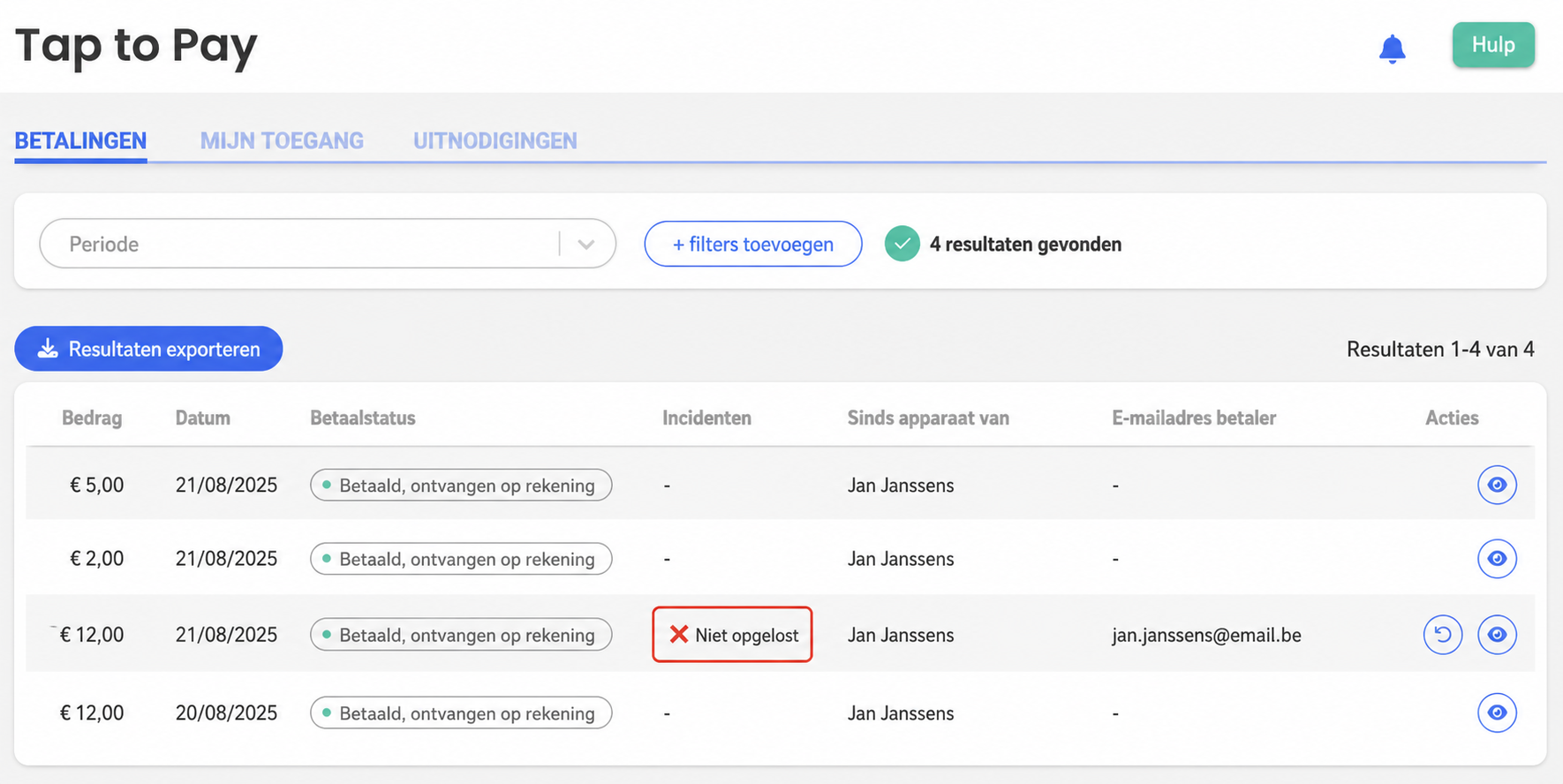Open the notifications bell
The image size is (1563, 784).
pyautogui.click(x=1392, y=49)
